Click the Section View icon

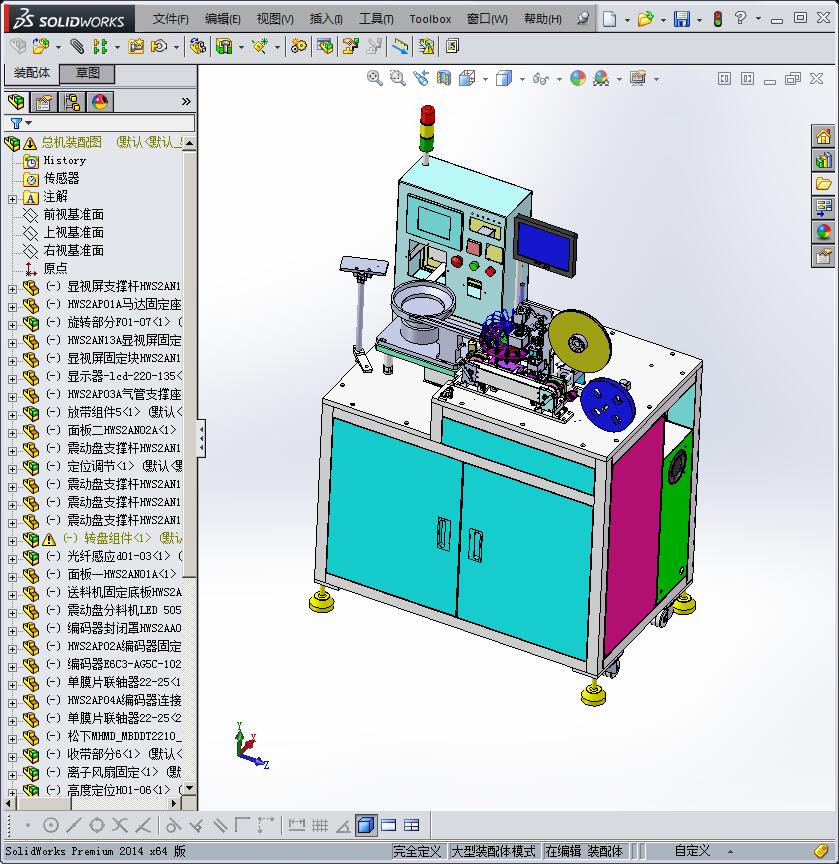tap(444, 78)
